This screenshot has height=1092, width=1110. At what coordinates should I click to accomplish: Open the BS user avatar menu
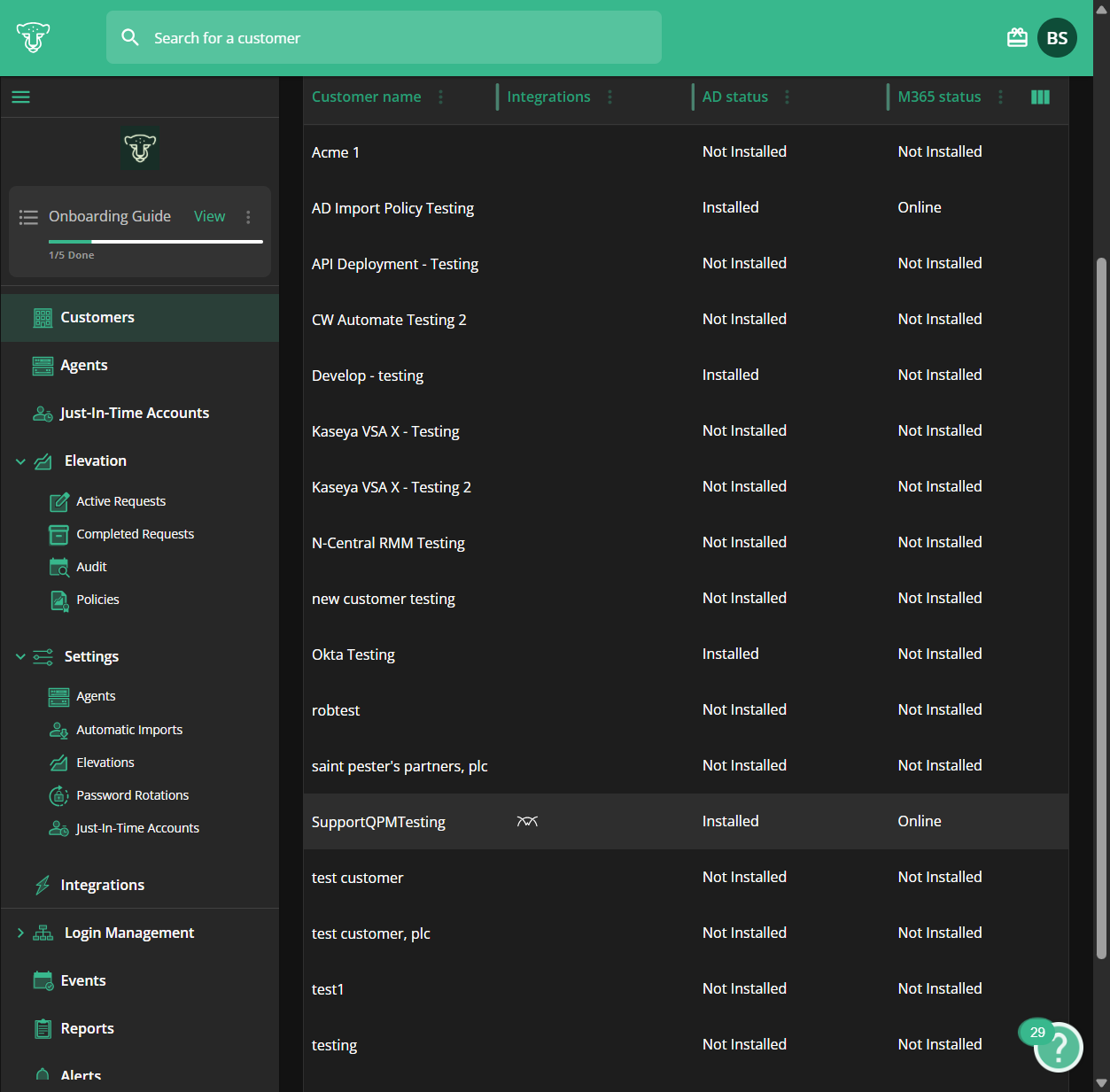pyautogui.click(x=1057, y=37)
